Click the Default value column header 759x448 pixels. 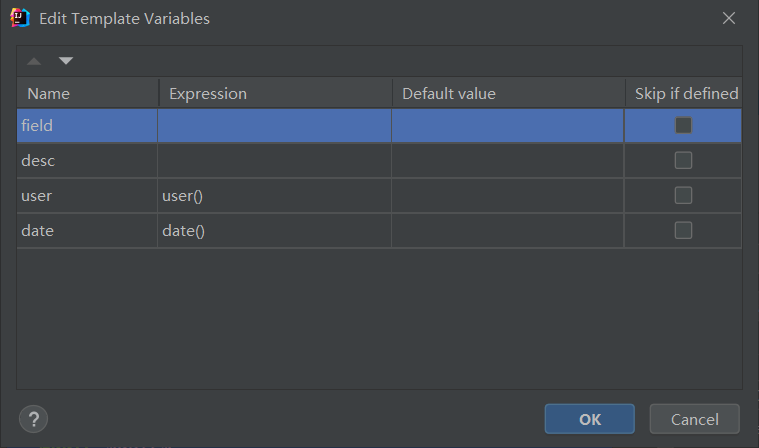click(x=508, y=94)
